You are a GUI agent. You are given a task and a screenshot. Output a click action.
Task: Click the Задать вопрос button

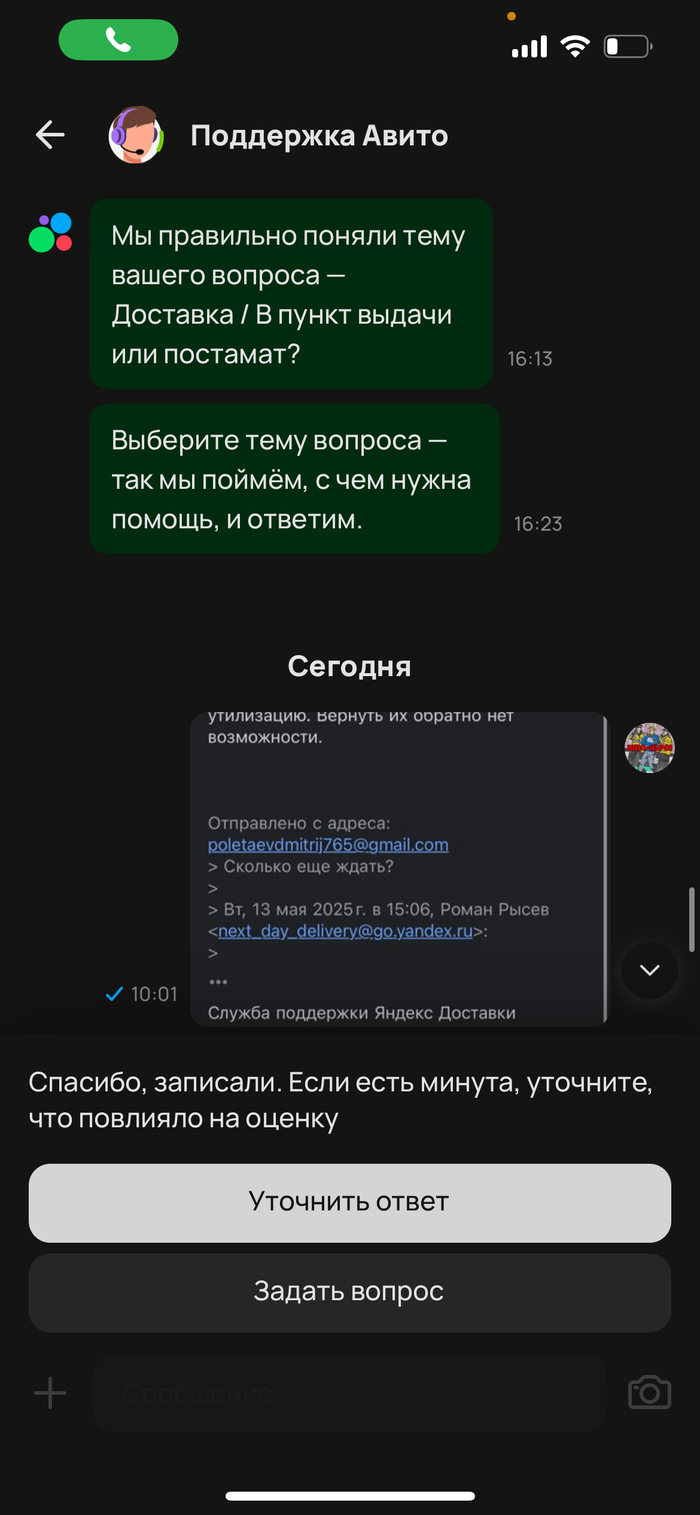coord(349,1292)
